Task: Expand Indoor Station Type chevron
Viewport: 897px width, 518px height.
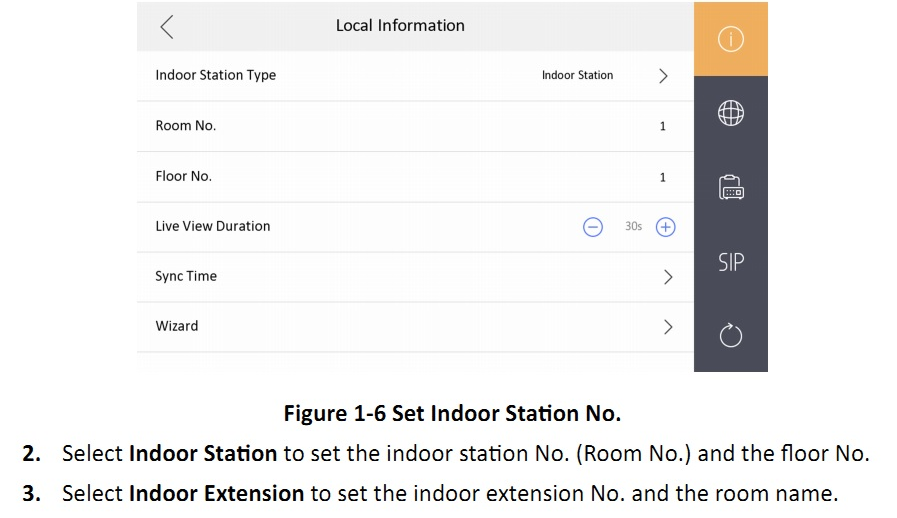Action: [663, 76]
